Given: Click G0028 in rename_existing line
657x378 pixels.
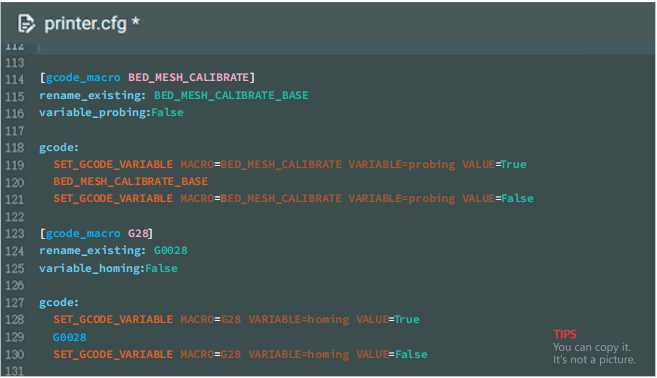Looking at the screenshot, I should point(171,251).
